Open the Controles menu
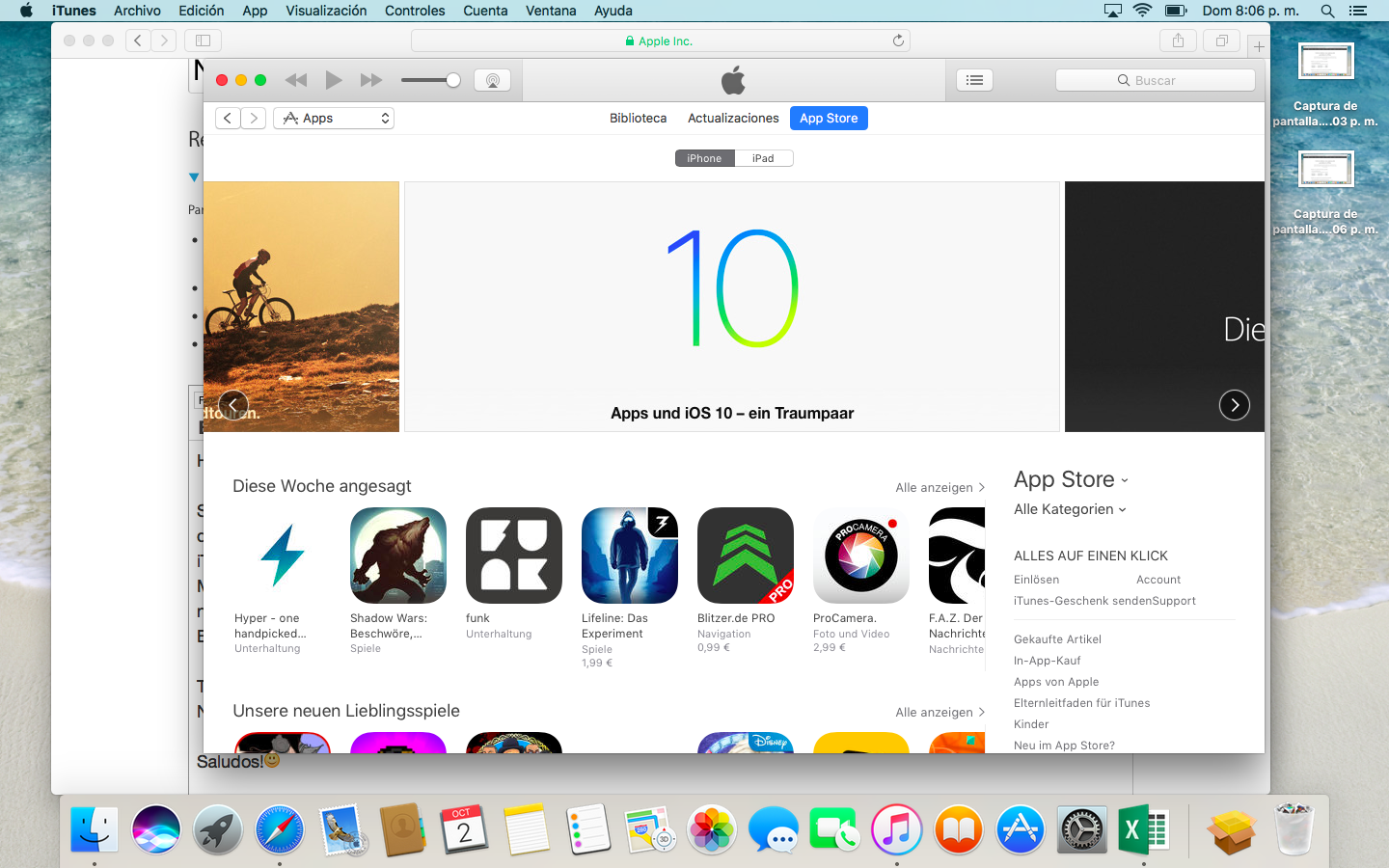Viewport: 1389px width, 868px height. (415, 11)
